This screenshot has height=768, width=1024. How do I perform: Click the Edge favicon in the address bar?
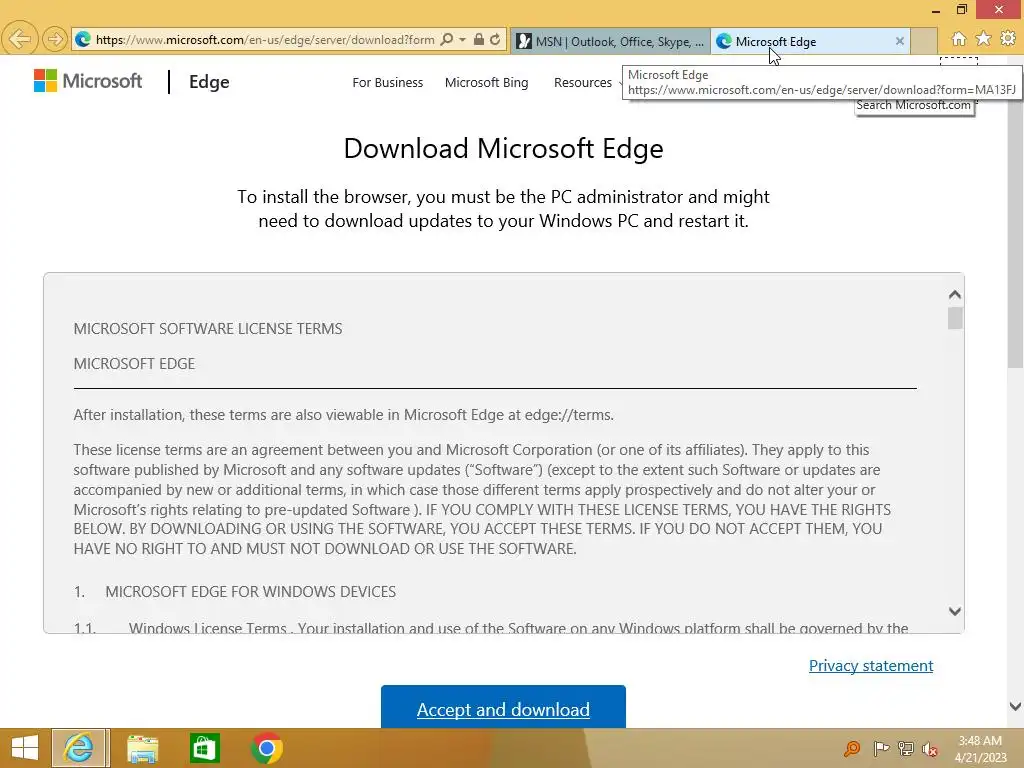coord(83,40)
